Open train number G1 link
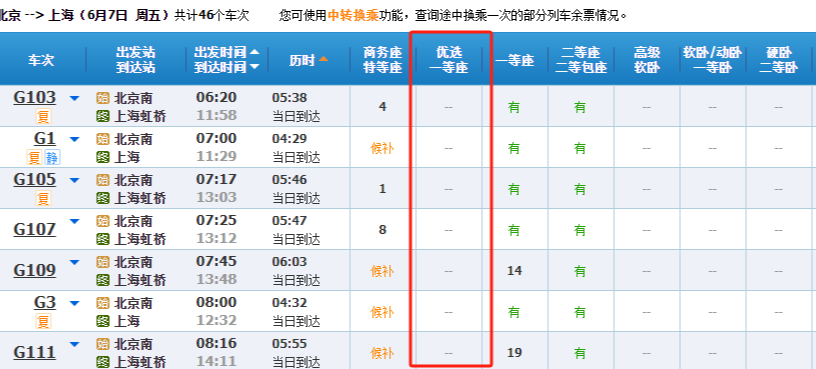The image size is (816, 369). (45, 138)
